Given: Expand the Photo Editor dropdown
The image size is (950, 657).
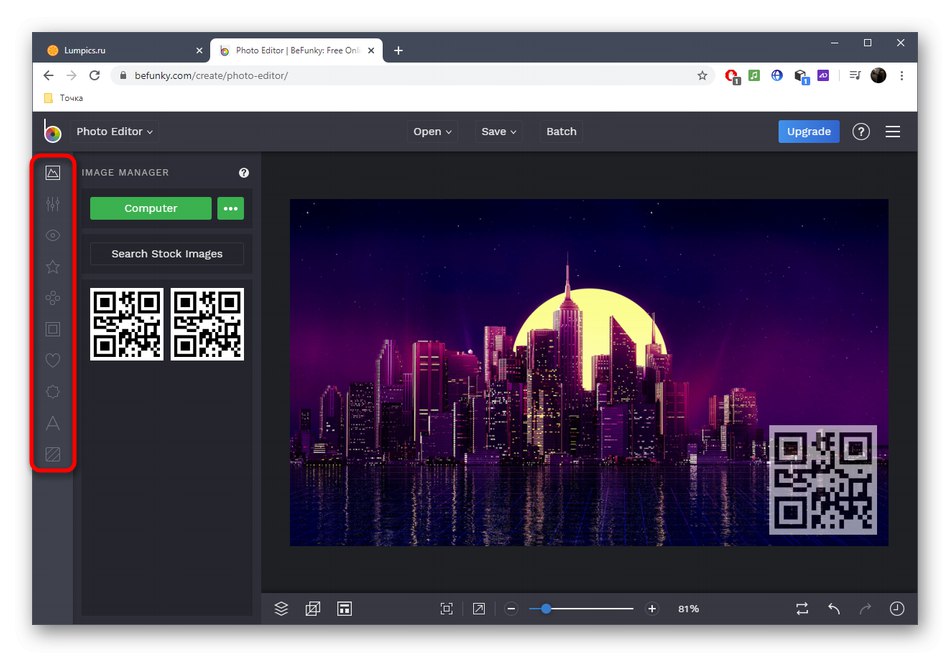Looking at the screenshot, I should pyautogui.click(x=115, y=132).
